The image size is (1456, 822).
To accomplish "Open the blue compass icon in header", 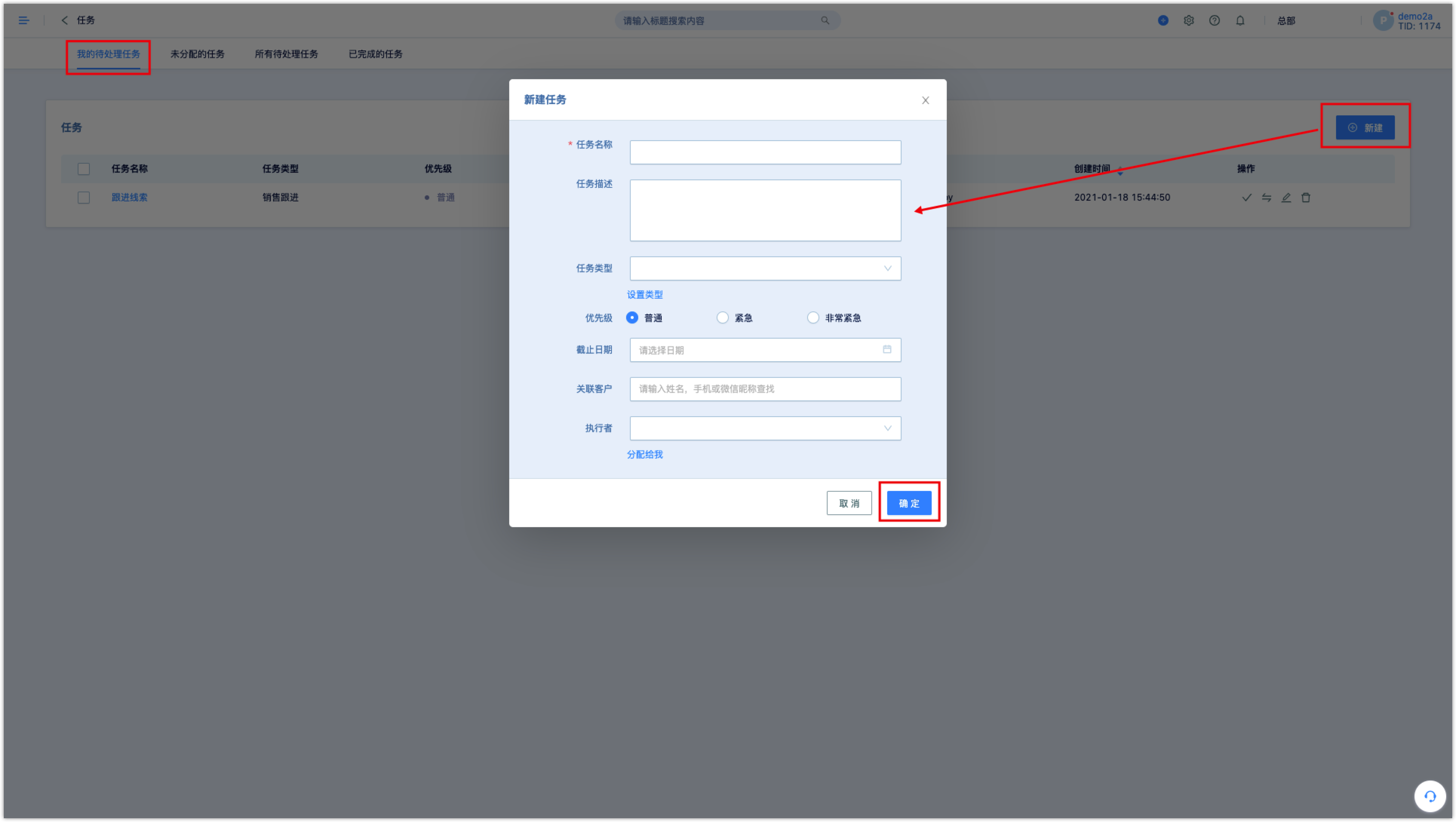I will coord(1163,20).
